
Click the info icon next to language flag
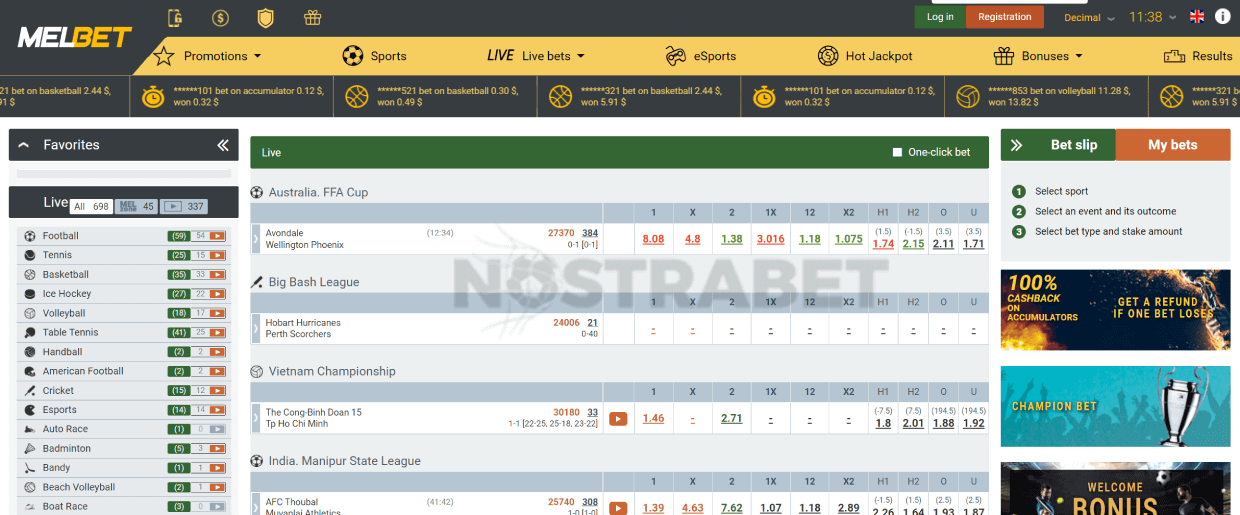click(1222, 17)
